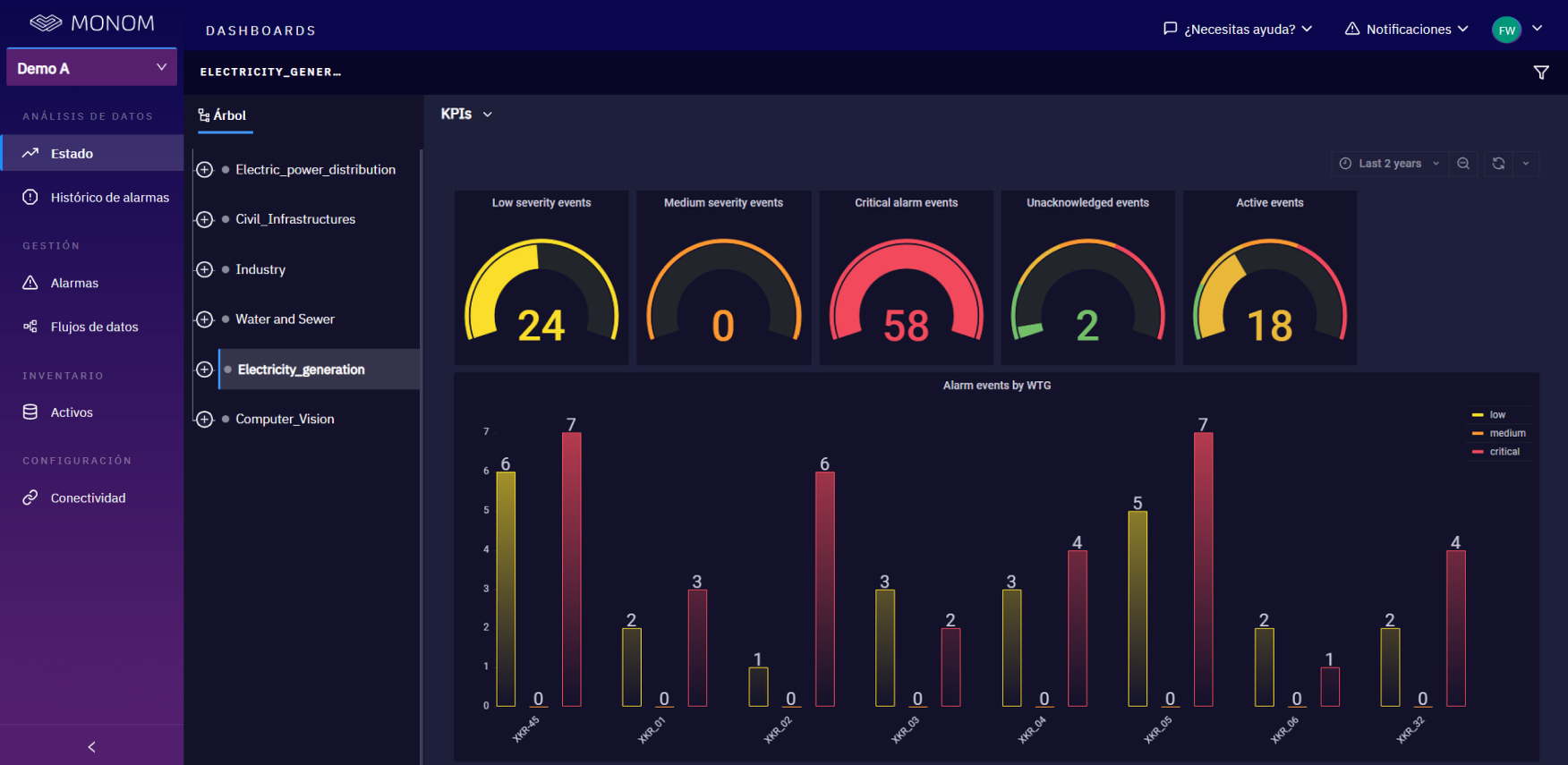Toggle the critical series in chart legend
Screen dimensions: 1568x765
[x=1496, y=452]
